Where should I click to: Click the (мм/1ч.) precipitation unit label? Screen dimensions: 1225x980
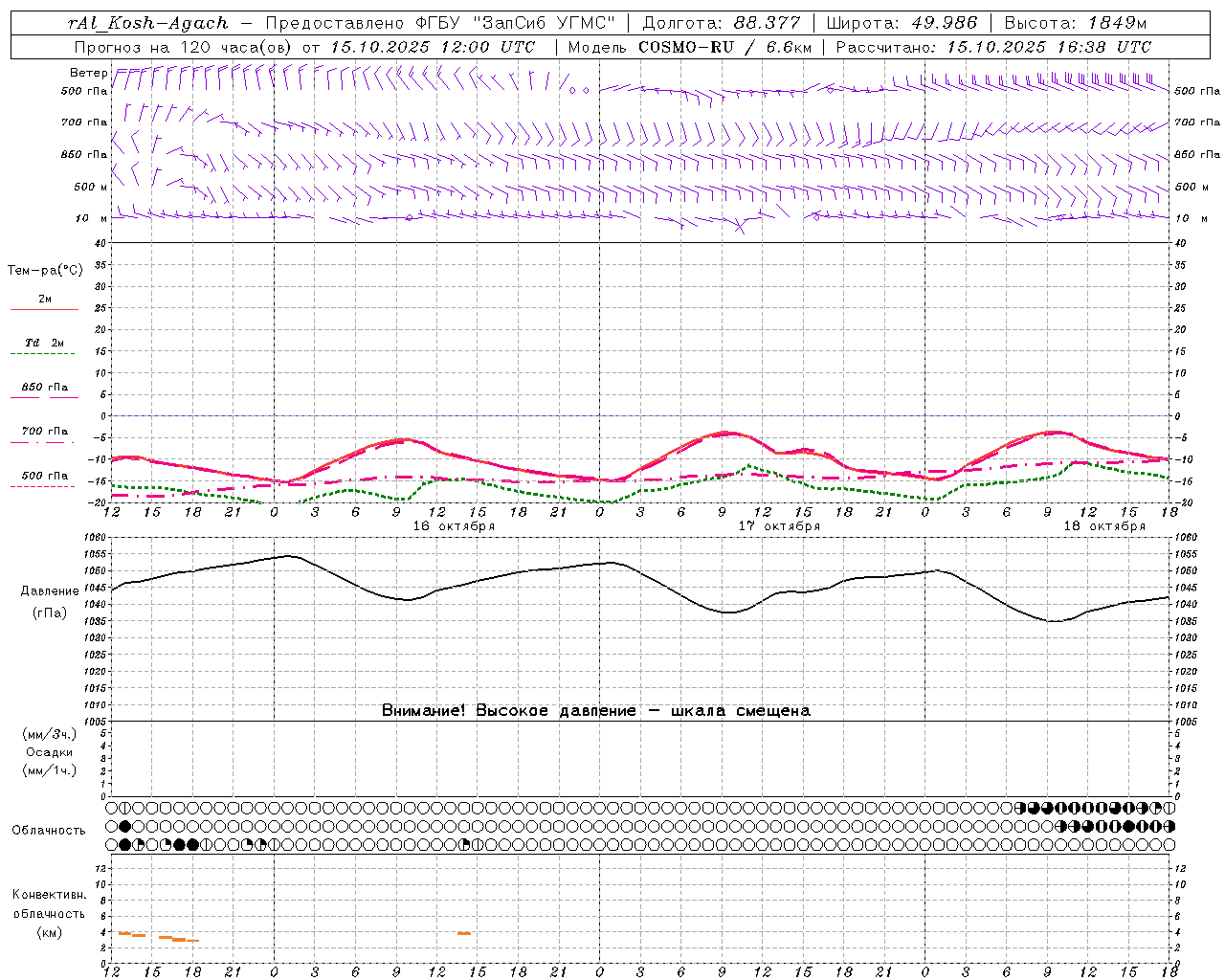click(50, 770)
